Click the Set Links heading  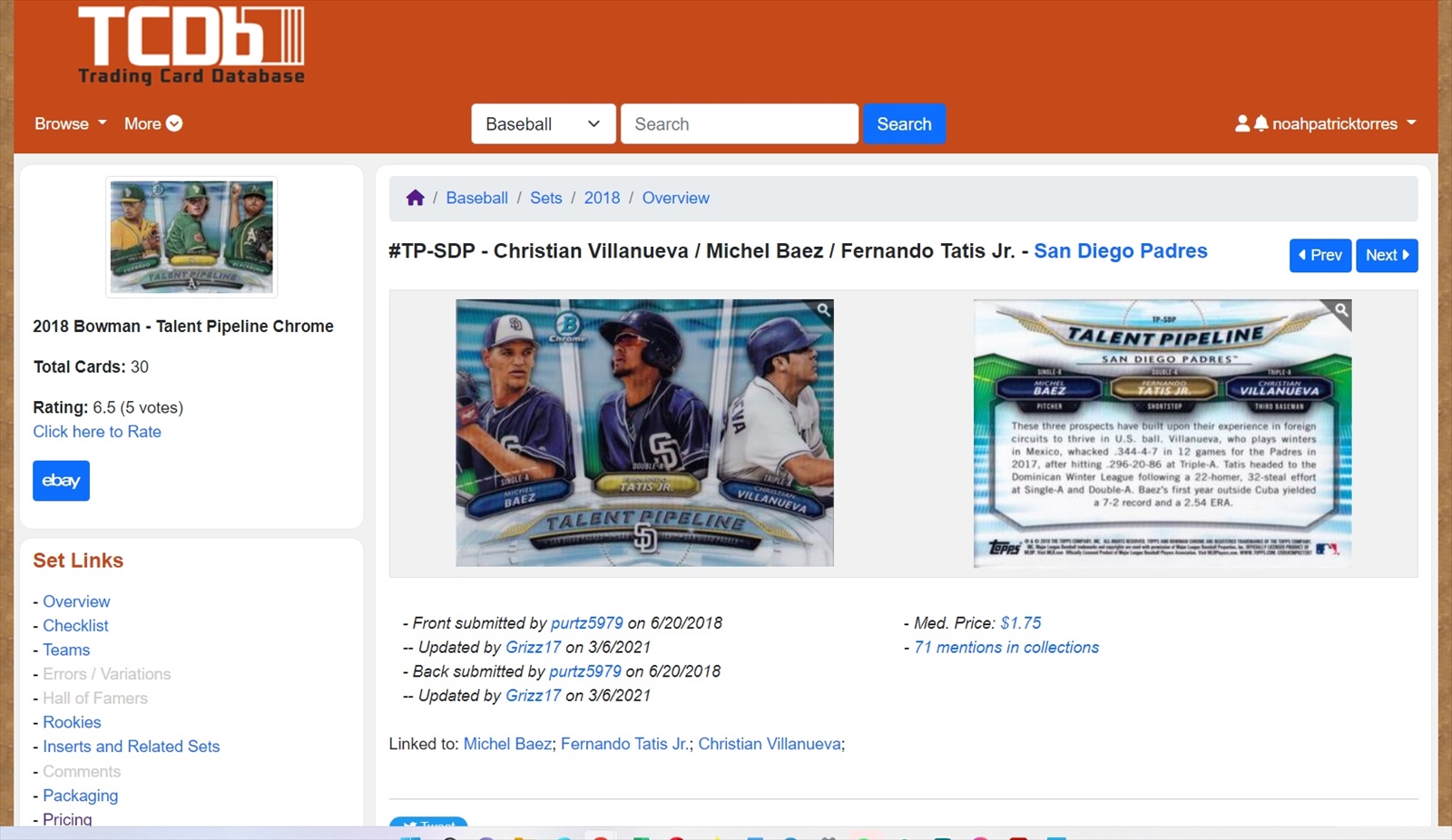[x=78, y=561]
